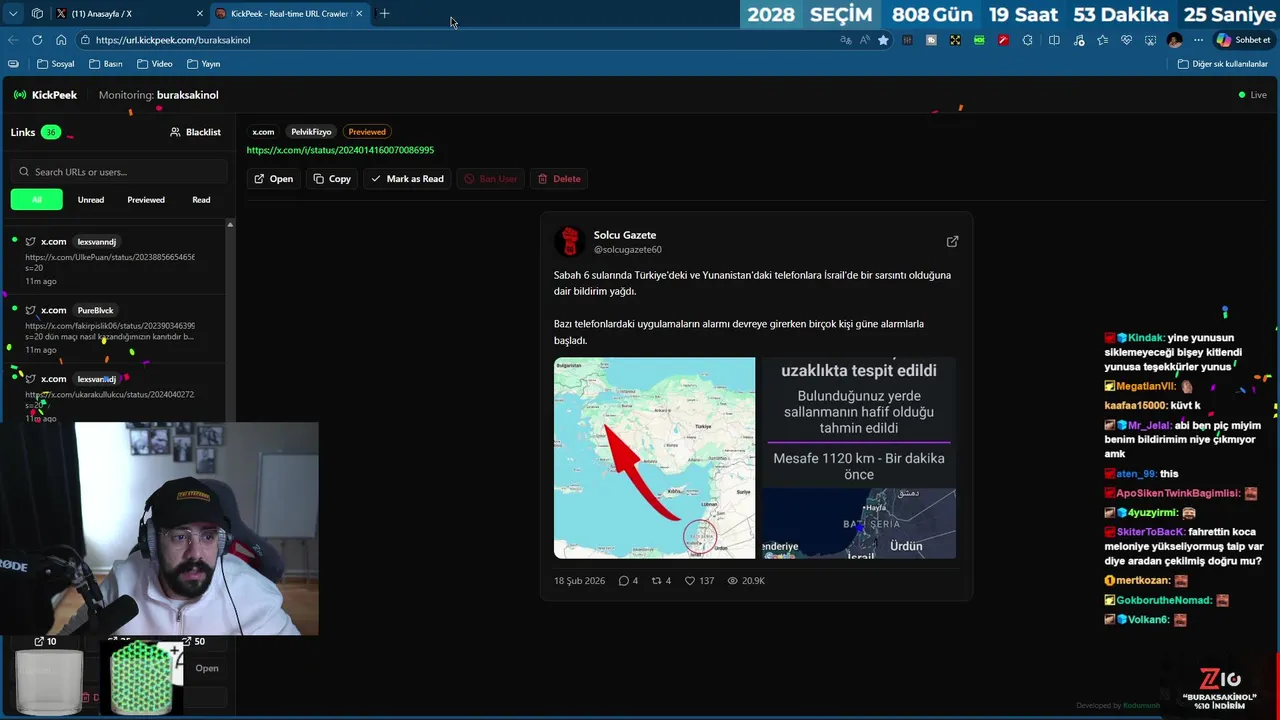This screenshot has width=1280, height=720.
Task: Select the Previewed filter tab
Action: 146,200
